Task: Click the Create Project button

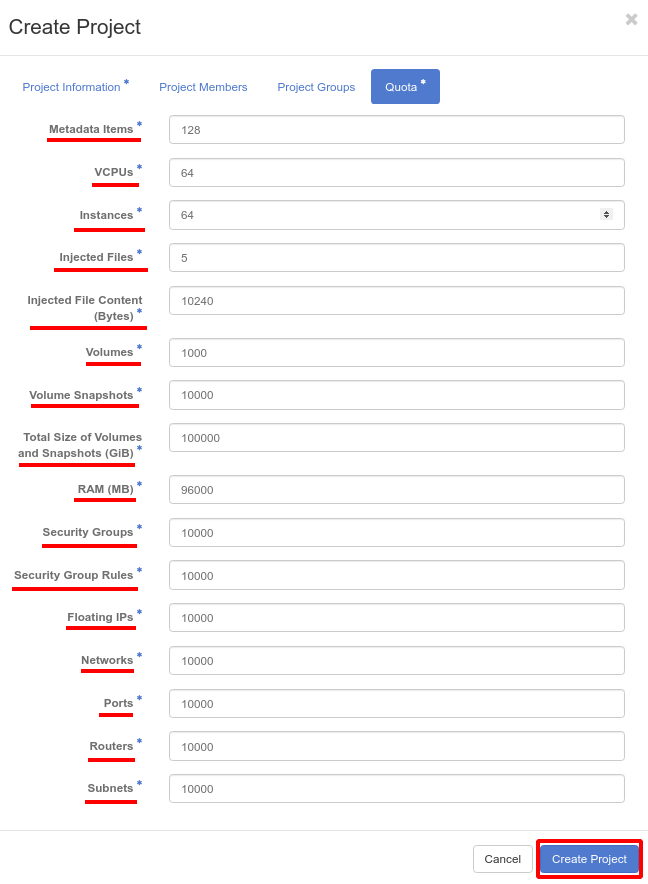Action: 589,859
